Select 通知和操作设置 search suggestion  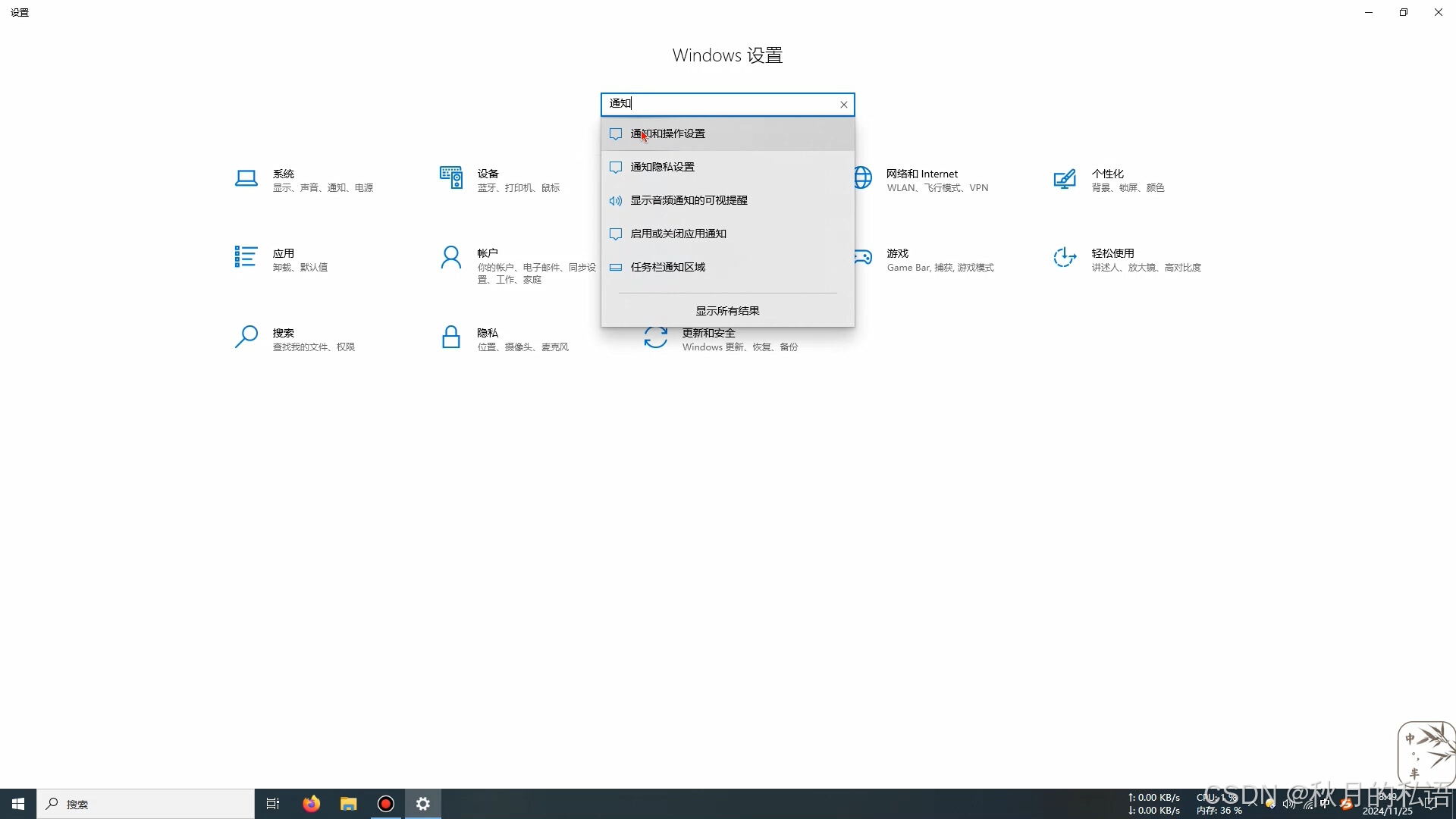click(667, 133)
